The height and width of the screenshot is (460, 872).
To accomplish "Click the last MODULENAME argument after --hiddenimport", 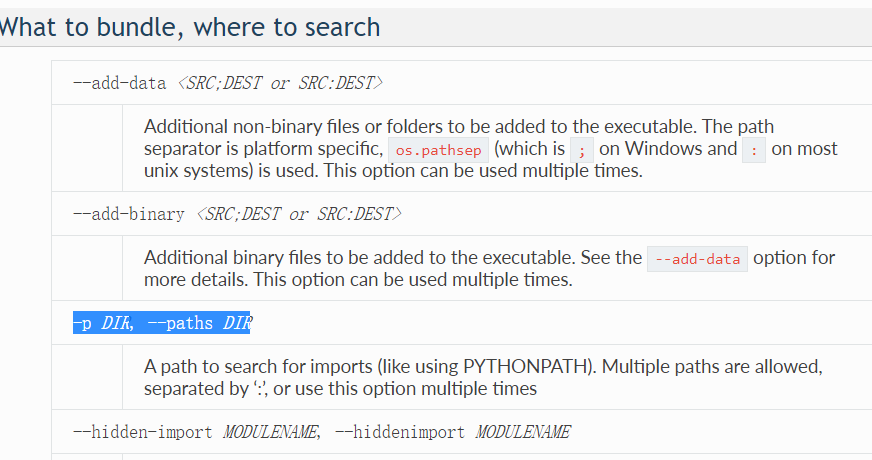I will pos(523,432).
